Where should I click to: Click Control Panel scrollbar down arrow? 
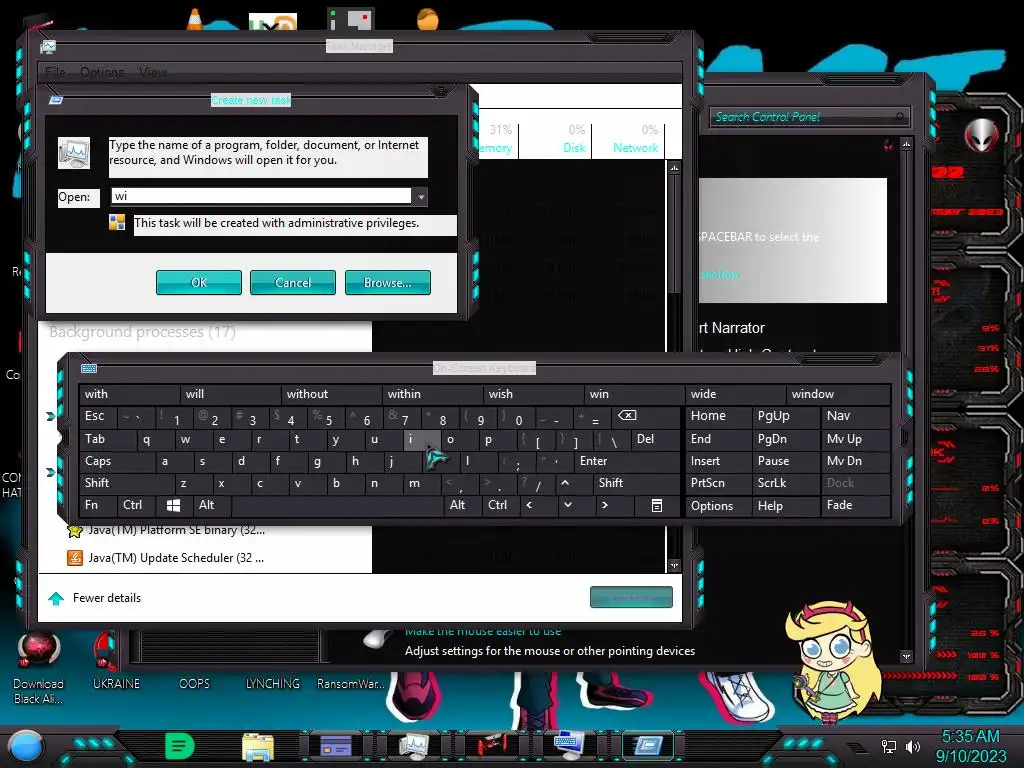[906, 656]
